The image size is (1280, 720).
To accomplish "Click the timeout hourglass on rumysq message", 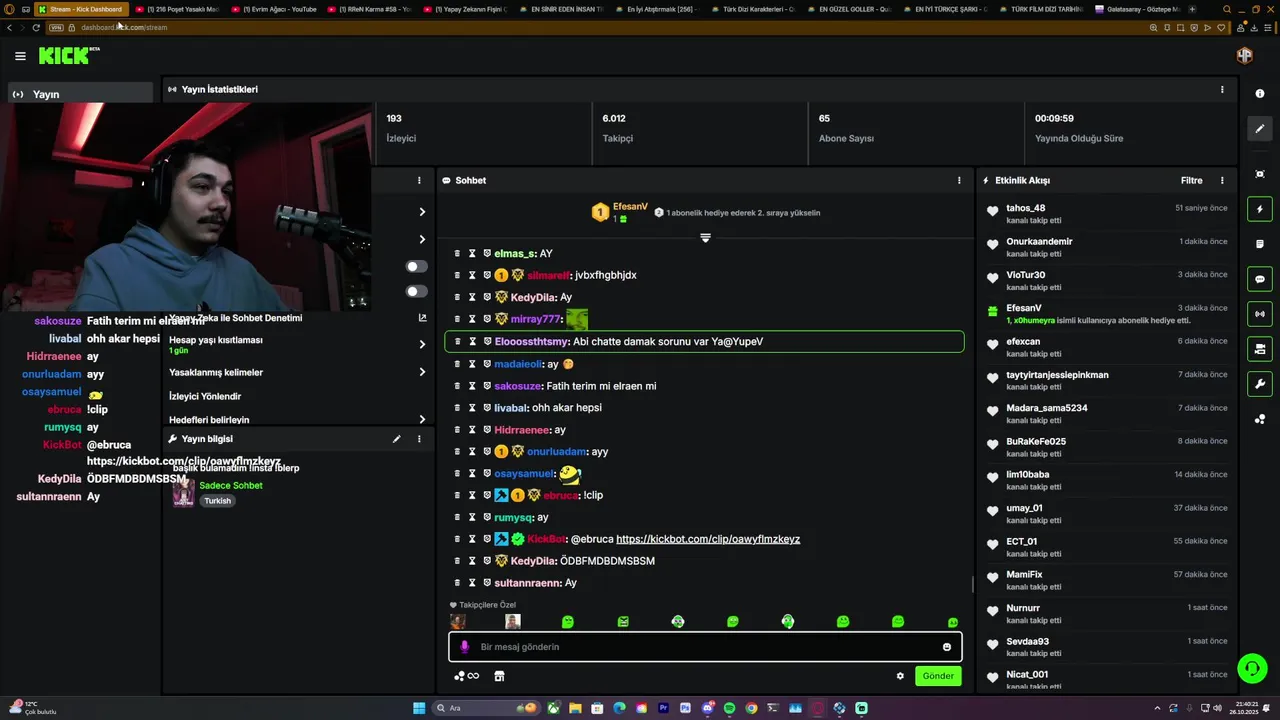I will (472, 518).
